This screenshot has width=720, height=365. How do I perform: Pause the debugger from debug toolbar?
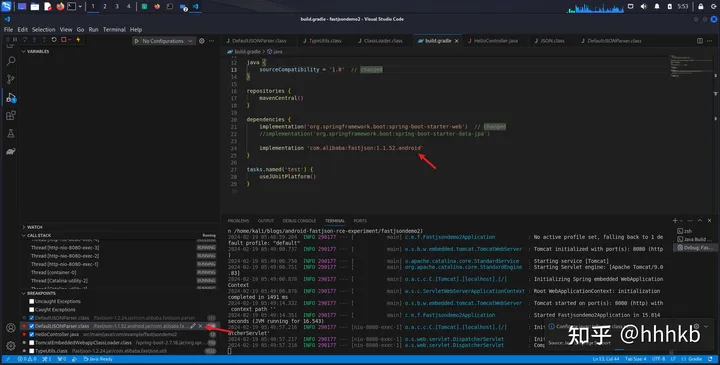point(15,40)
